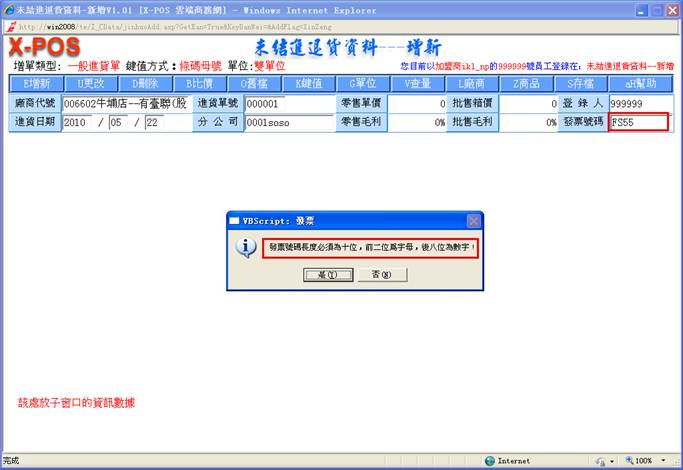Screen dimensions: 683x470
Task: Open the V查量 function
Action: click(x=416, y=84)
